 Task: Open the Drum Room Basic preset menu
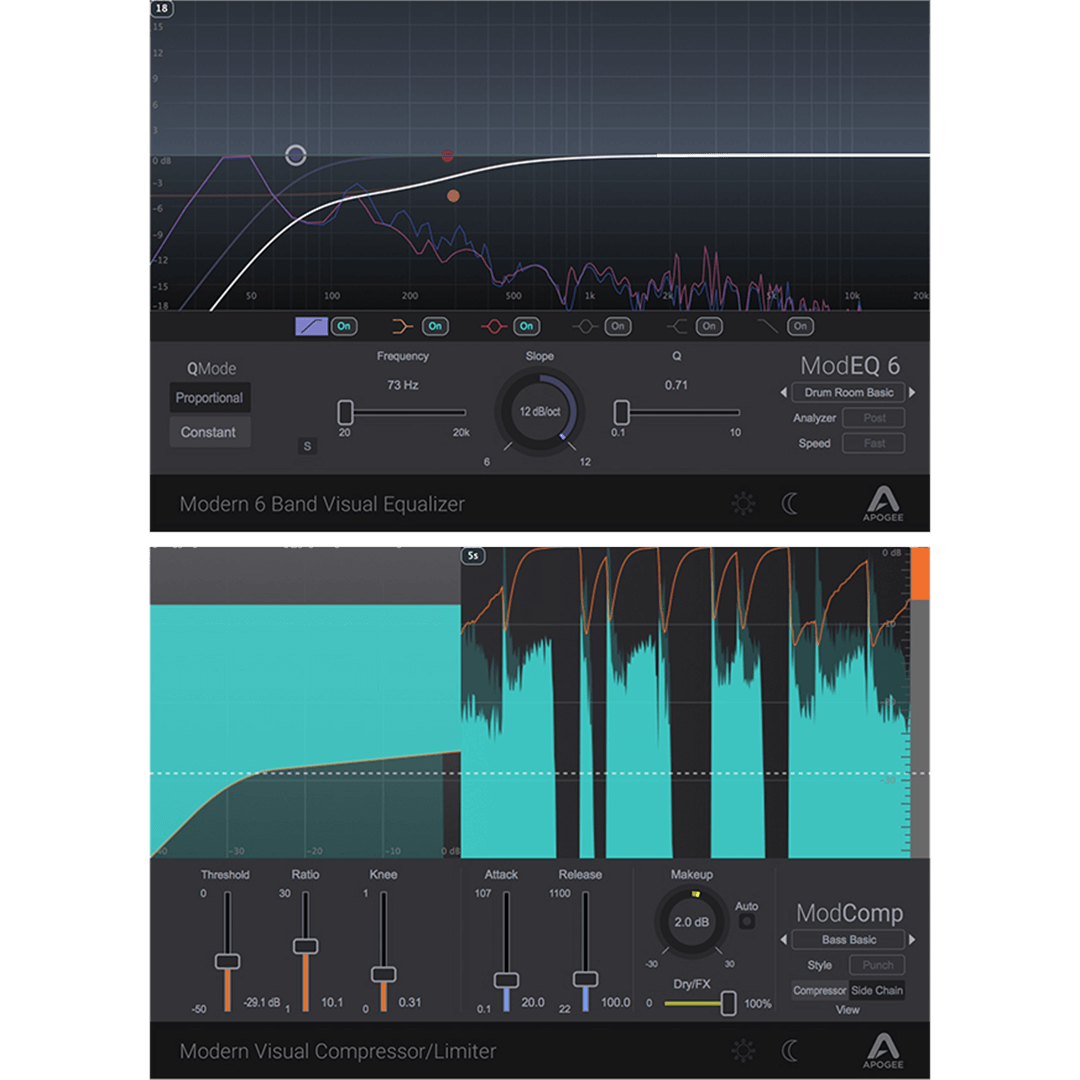click(849, 393)
